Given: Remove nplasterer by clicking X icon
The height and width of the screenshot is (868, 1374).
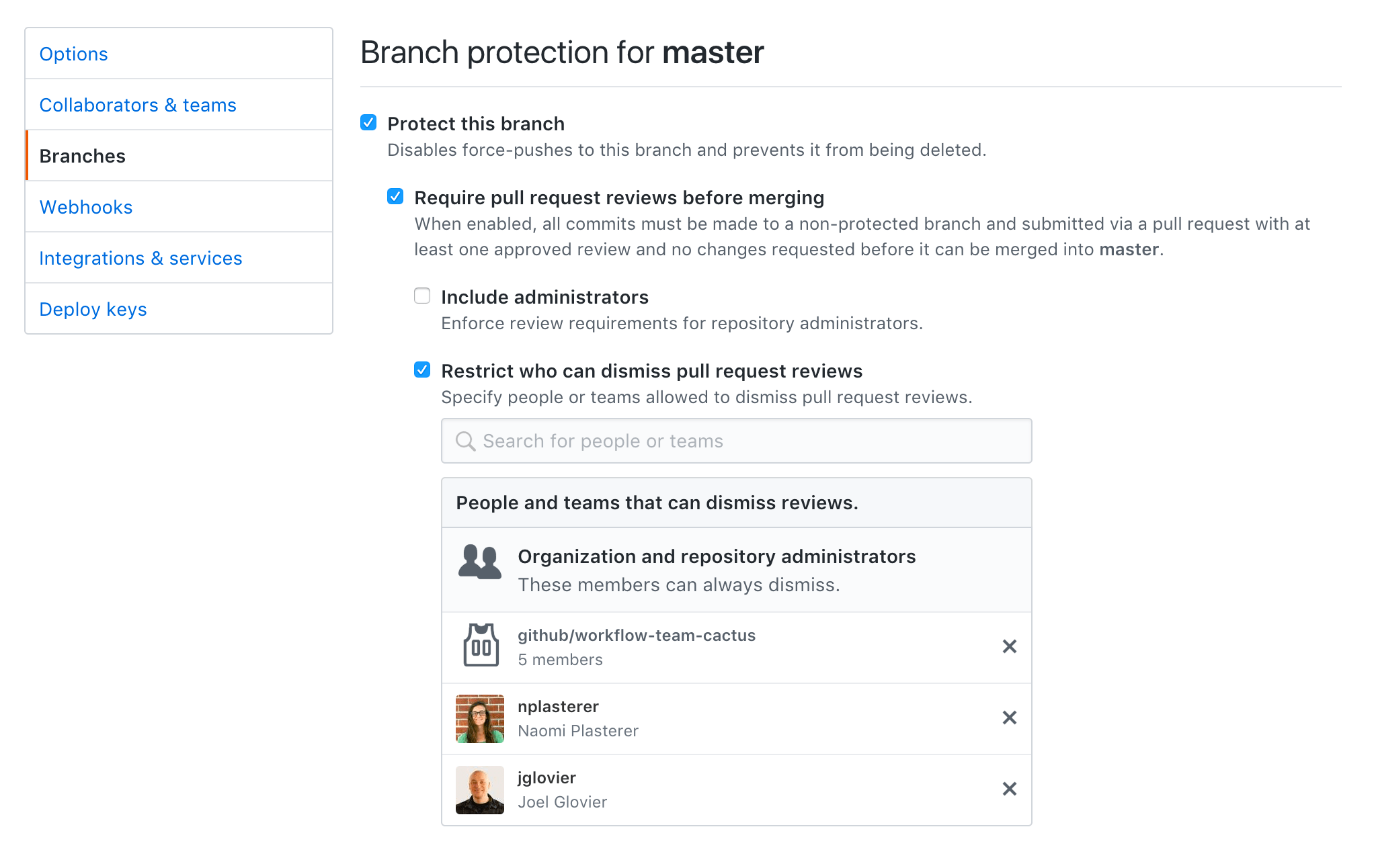Looking at the screenshot, I should click(x=1010, y=718).
